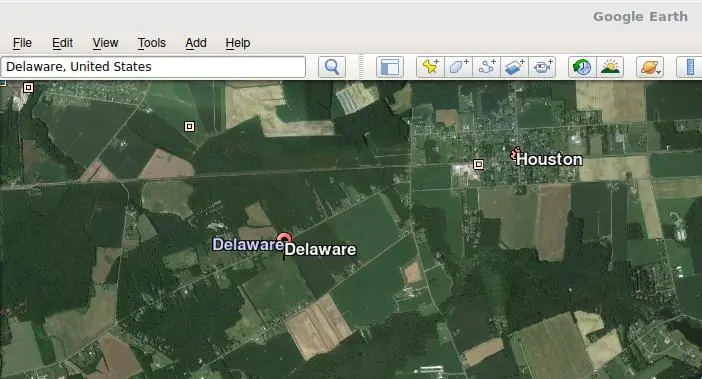Select the Add Polygon tool

point(458,67)
